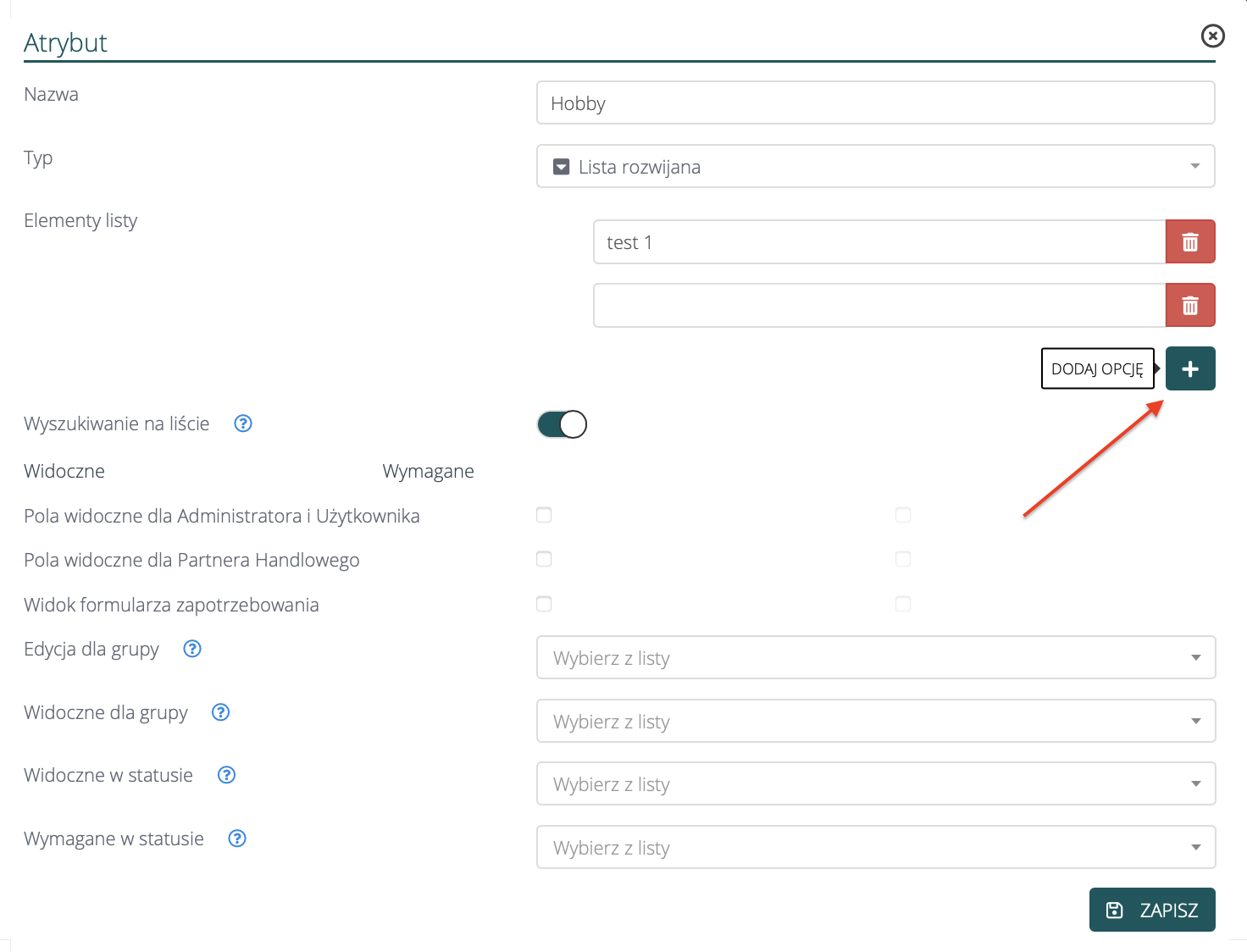Open the Typ dropdown 'Lista rozwijana'
Image resolution: width=1247 pixels, height=952 pixels.
(x=875, y=167)
